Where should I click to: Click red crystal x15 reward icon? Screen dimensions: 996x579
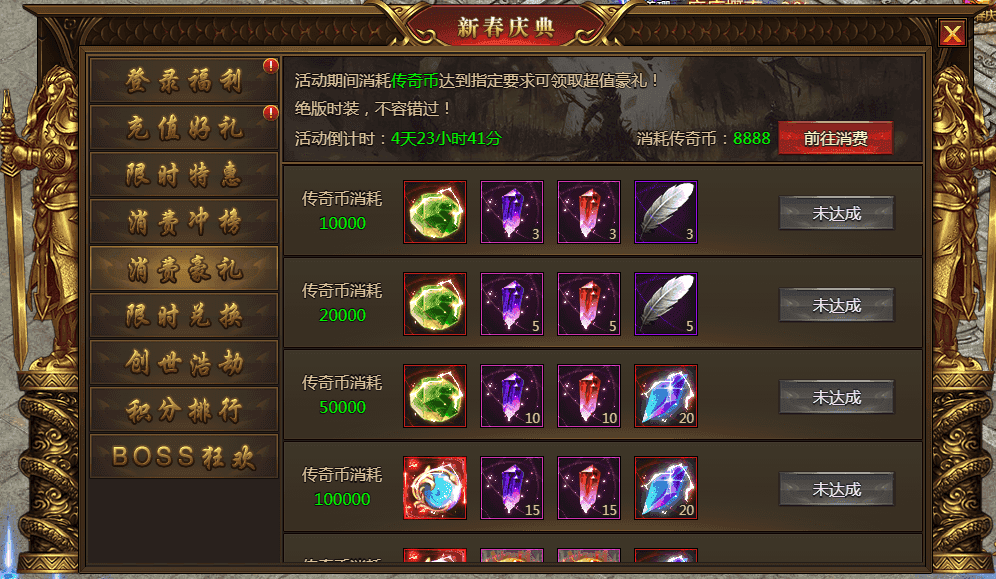point(589,488)
